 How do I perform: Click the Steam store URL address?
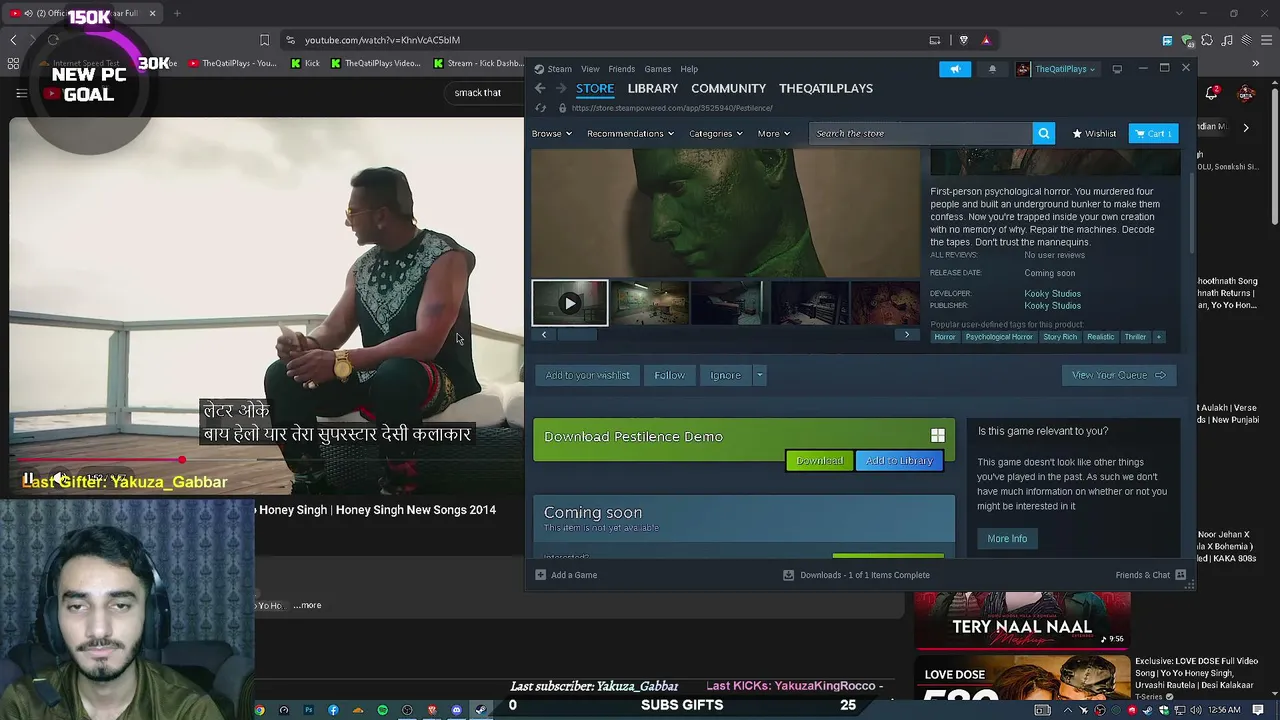click(x=672, y=108)
